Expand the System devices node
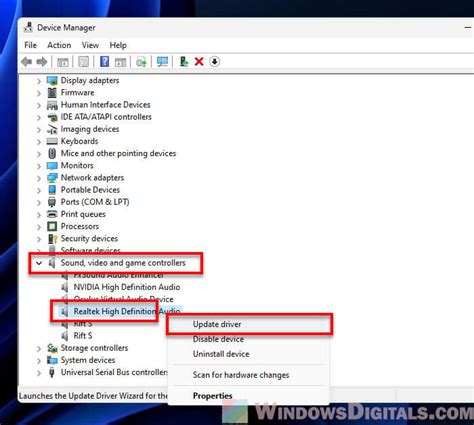474x425 pixels. tap(39, 361)
